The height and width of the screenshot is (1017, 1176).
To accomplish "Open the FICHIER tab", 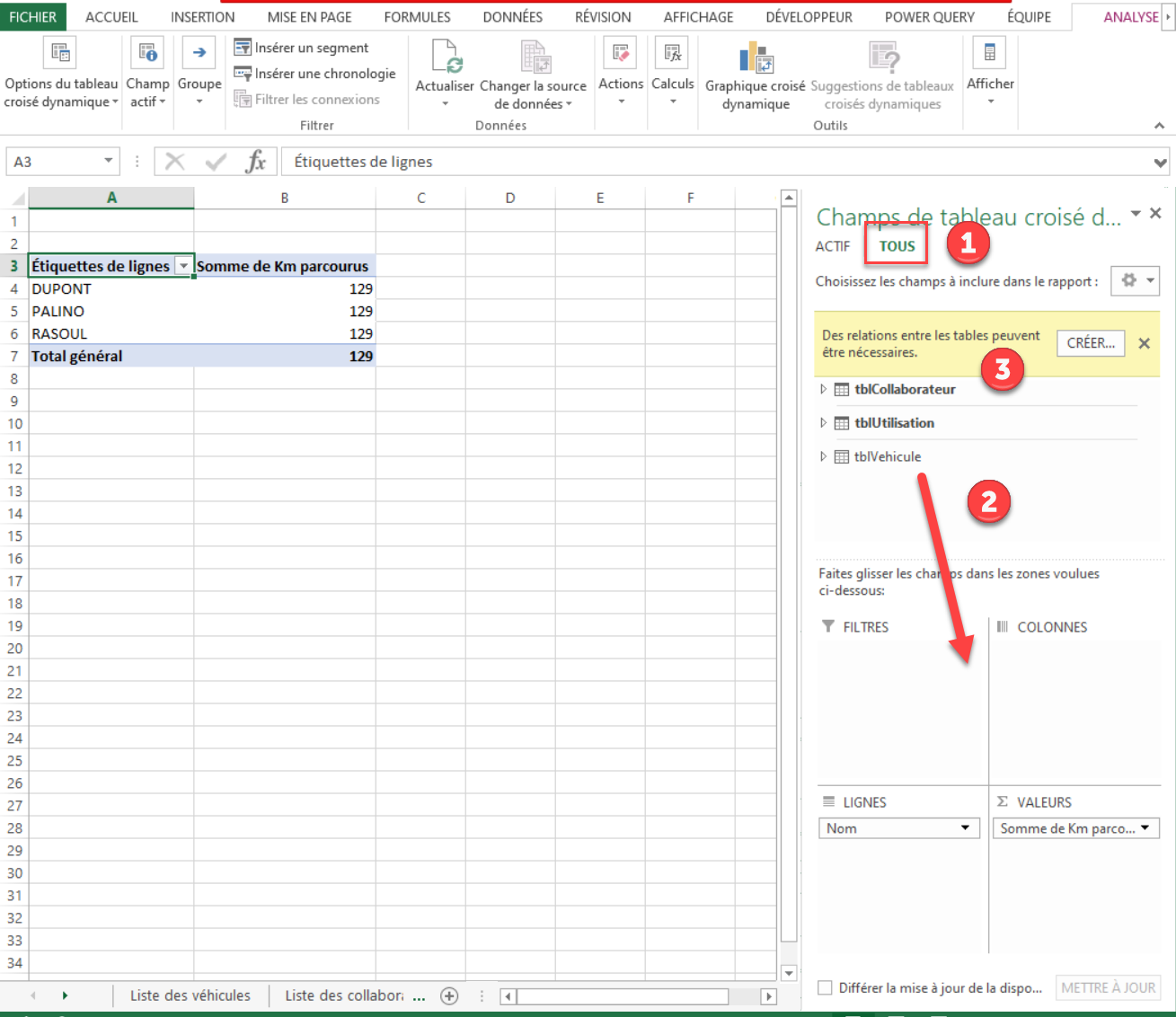I will point(32,17).
